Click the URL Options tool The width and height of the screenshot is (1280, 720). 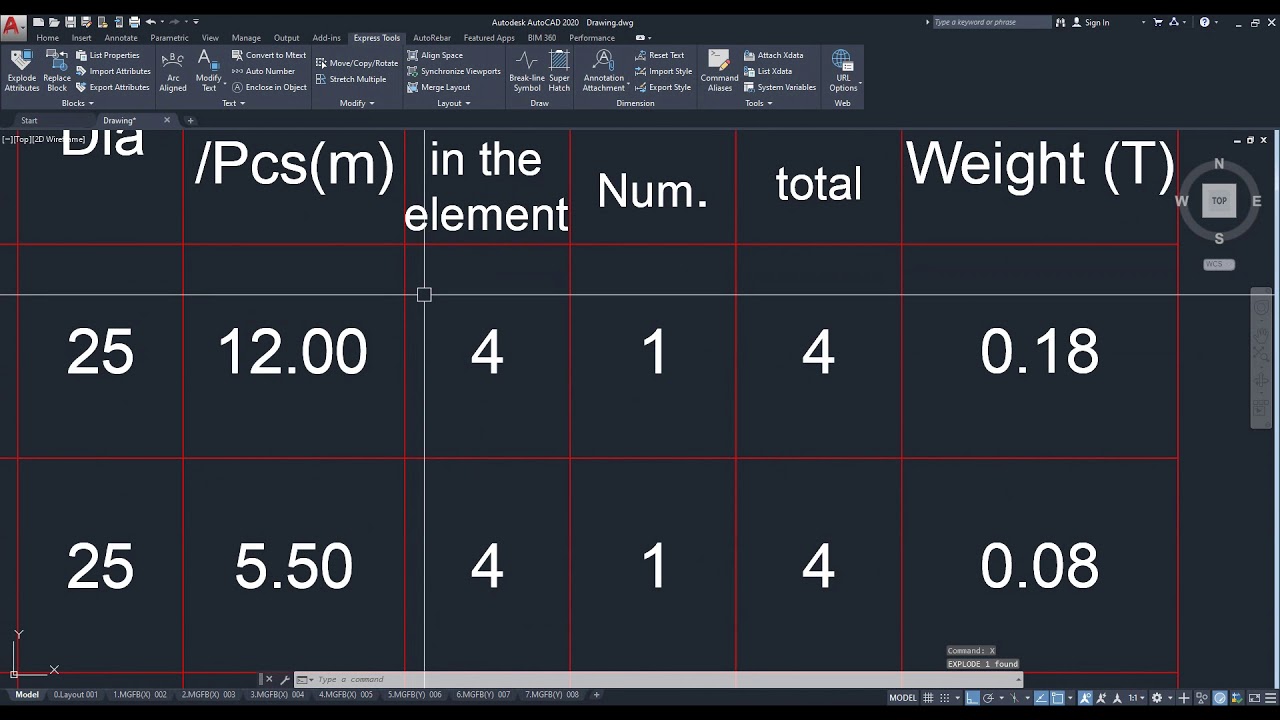pos(843,70)
